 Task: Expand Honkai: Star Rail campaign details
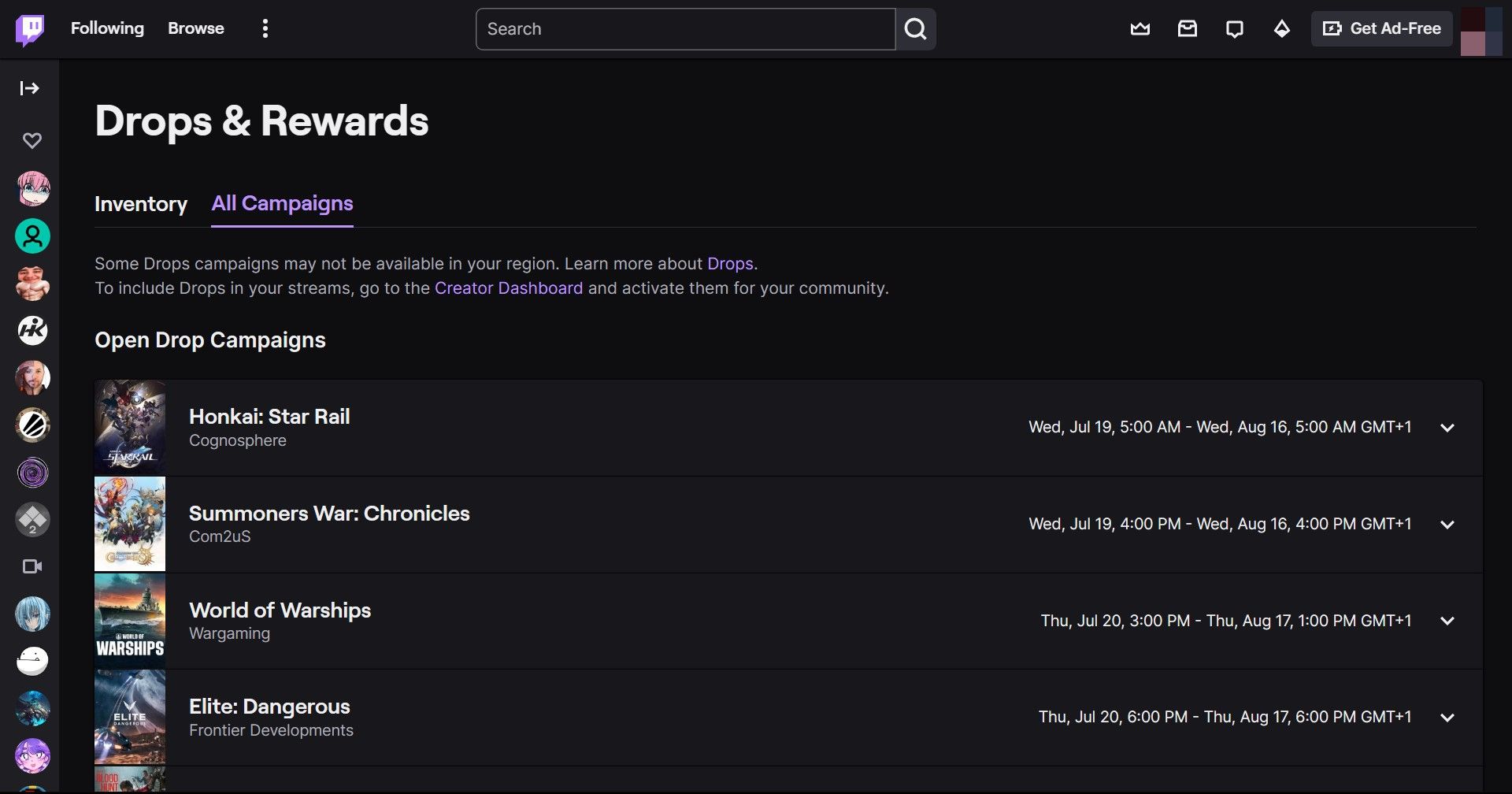click(1448, 428)
